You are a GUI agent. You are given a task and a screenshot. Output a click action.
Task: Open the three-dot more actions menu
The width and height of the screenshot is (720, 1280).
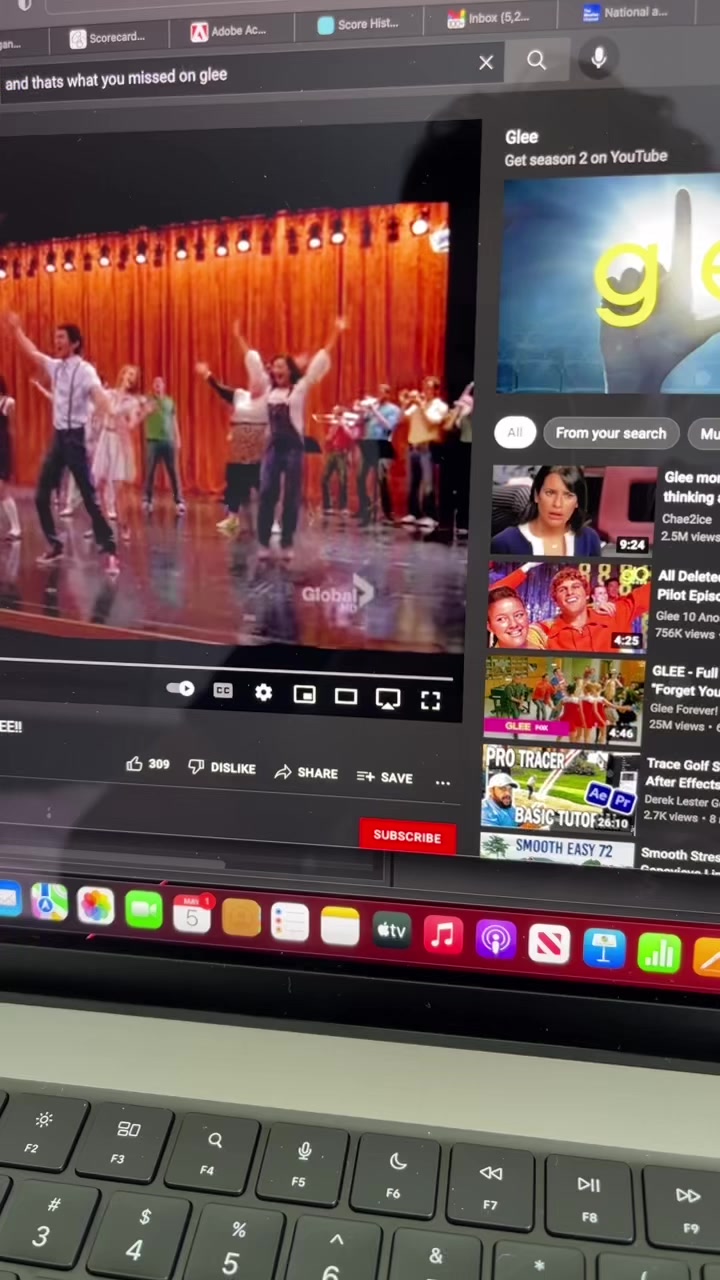tap(442, 783)
